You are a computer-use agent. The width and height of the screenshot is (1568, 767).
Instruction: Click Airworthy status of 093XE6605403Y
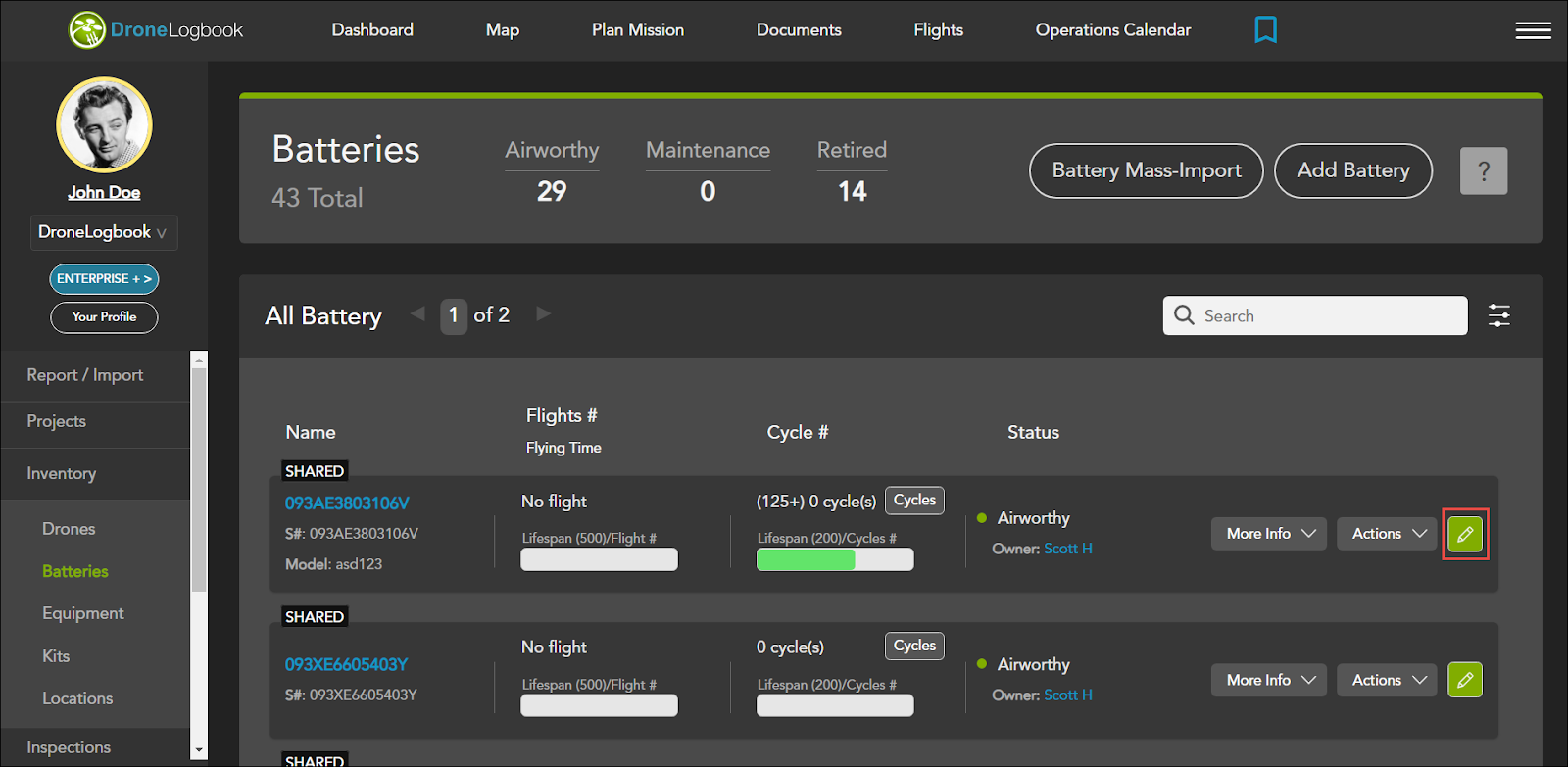pyautogui.click(x=1033, y=664)
